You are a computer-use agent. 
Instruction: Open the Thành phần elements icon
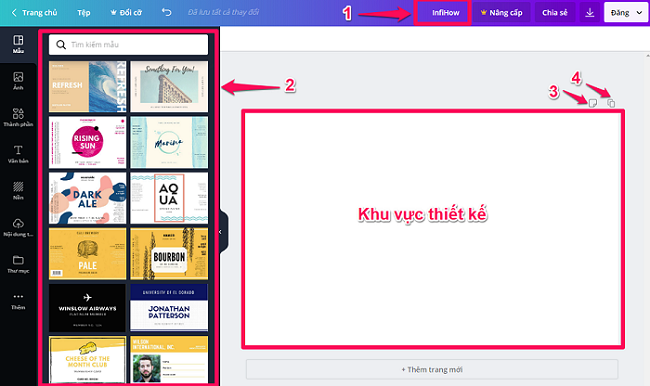[18, 114]
